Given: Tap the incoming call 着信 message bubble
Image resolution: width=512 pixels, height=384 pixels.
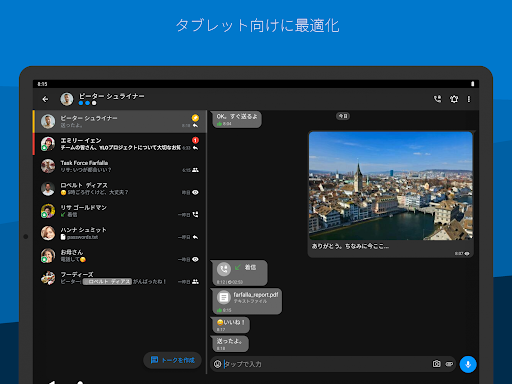Looking at the screenshot, I should 240,273.
